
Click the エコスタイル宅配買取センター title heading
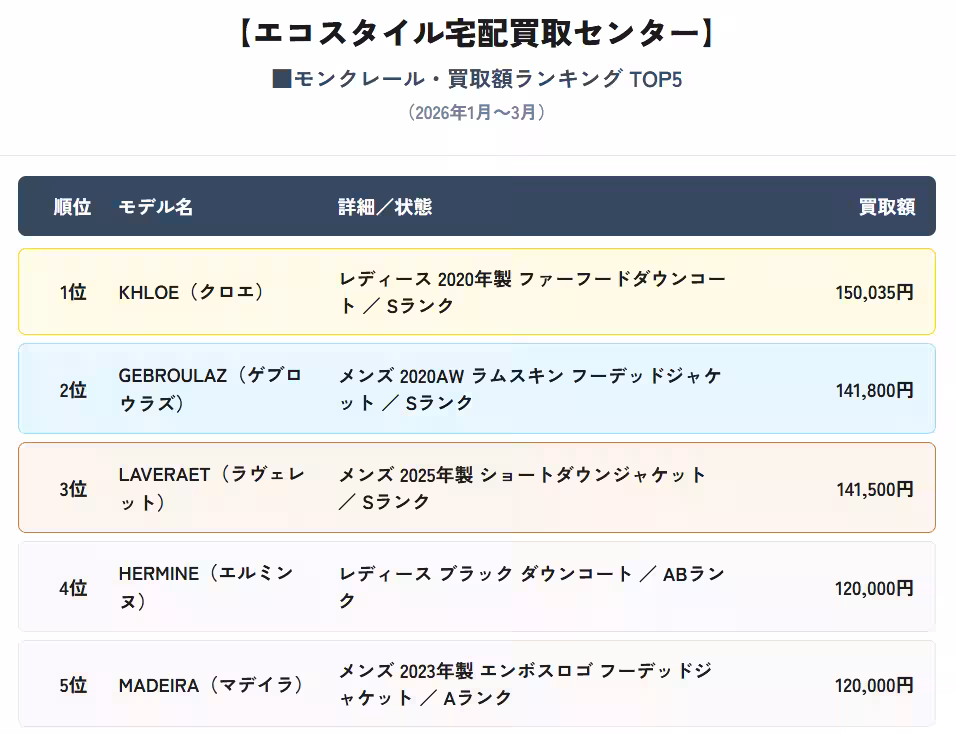pos(477,32)
